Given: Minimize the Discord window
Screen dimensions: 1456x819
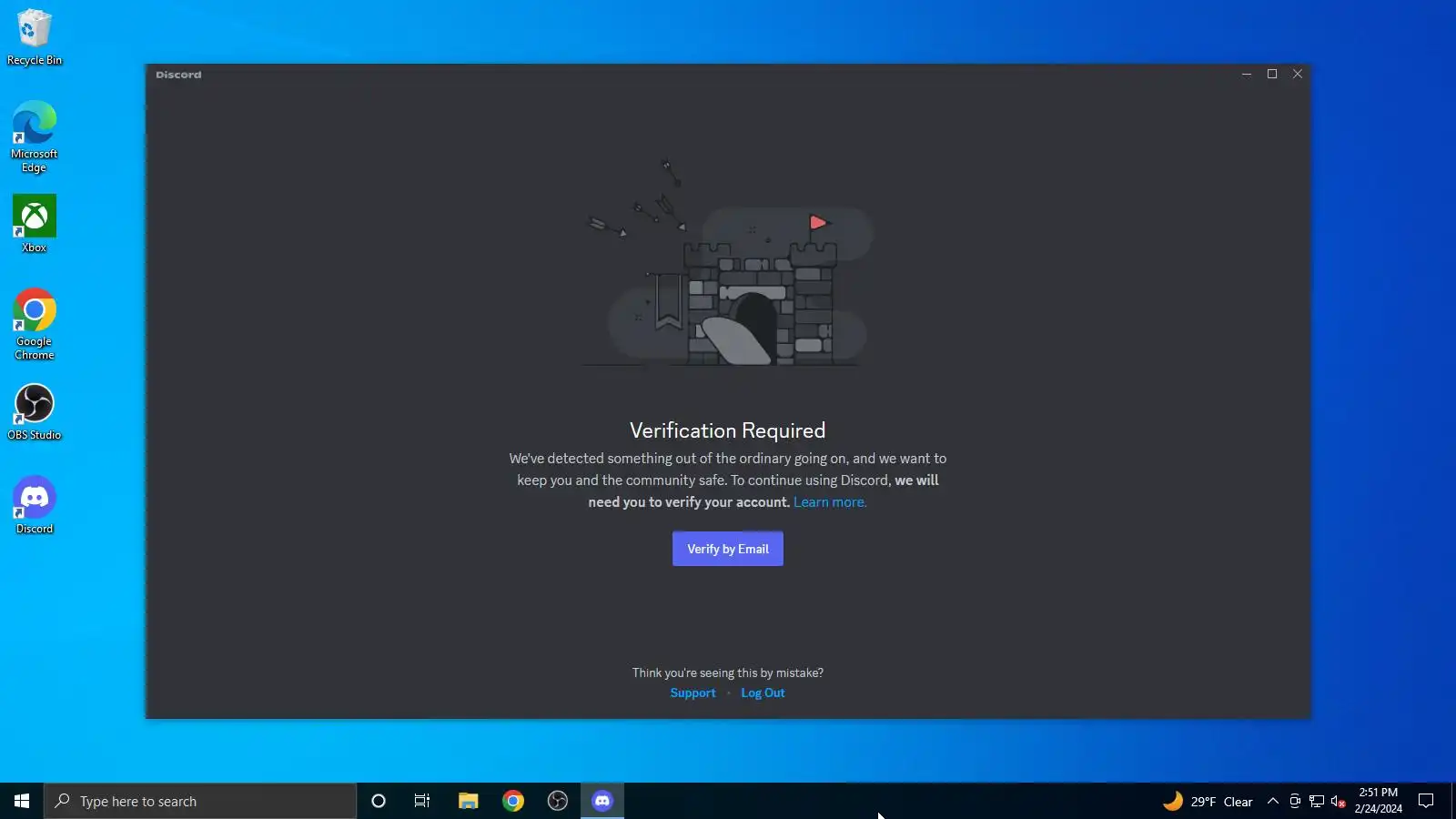Looking at the screenshot, I should (1247, 75).
